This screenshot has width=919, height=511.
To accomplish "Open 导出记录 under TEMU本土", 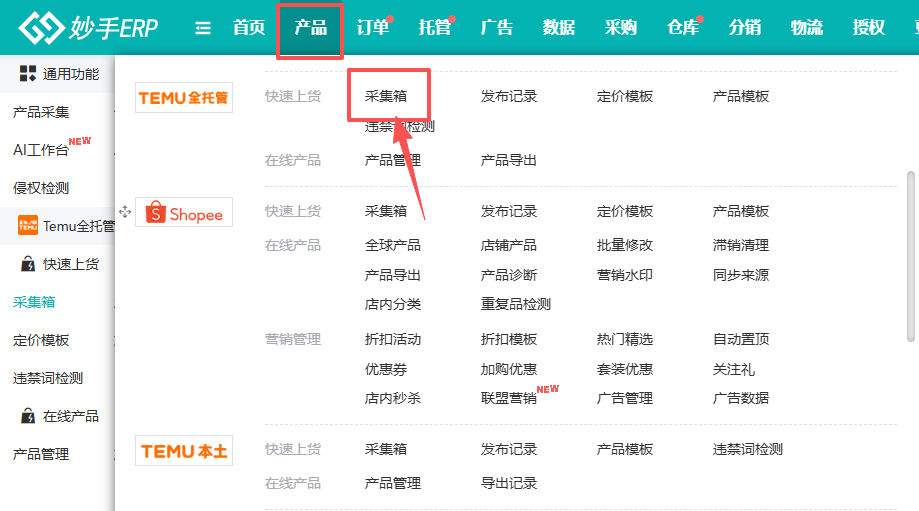I will tap(509, 483).
